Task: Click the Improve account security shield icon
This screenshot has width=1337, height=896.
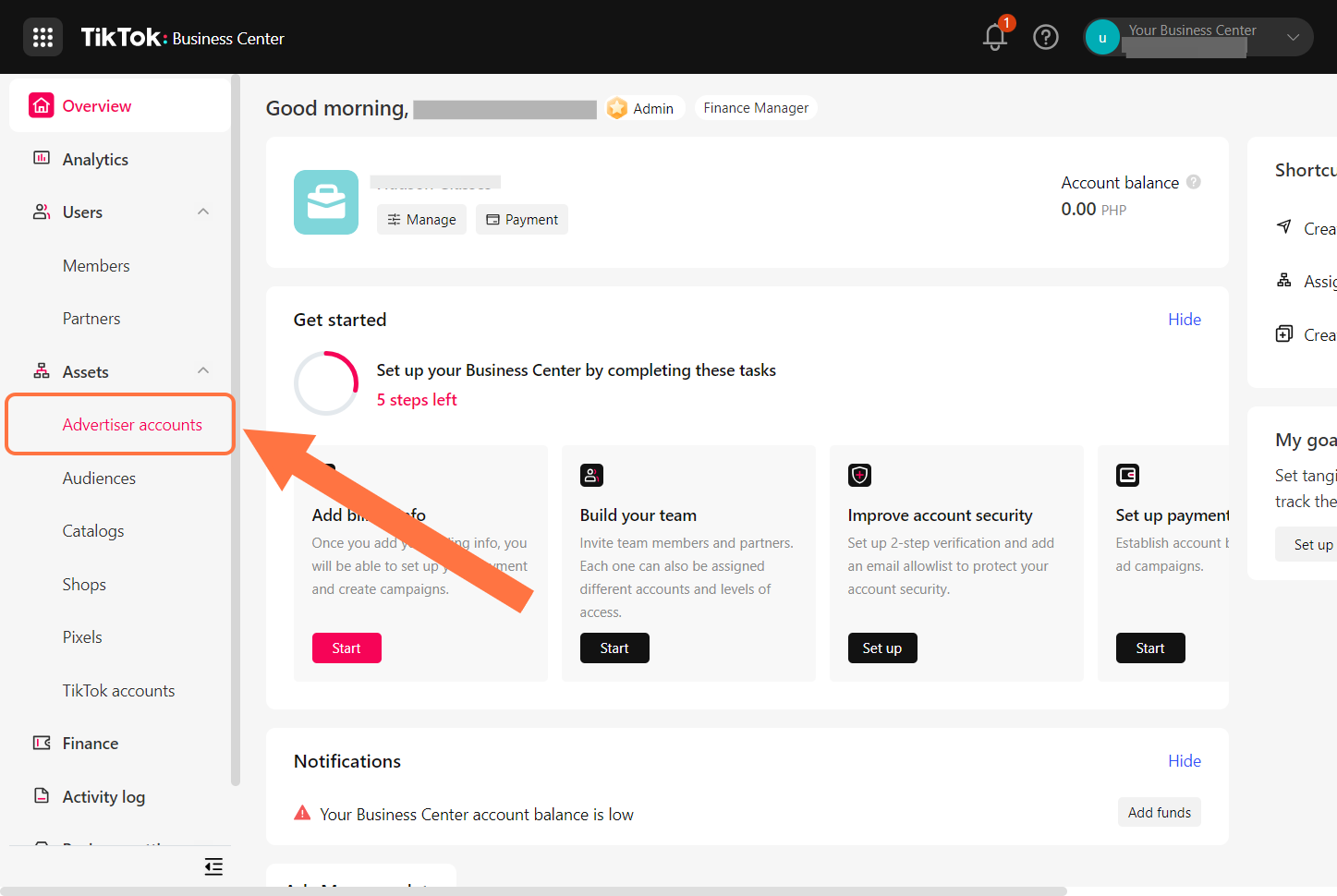Action: (x=859, y=476)
